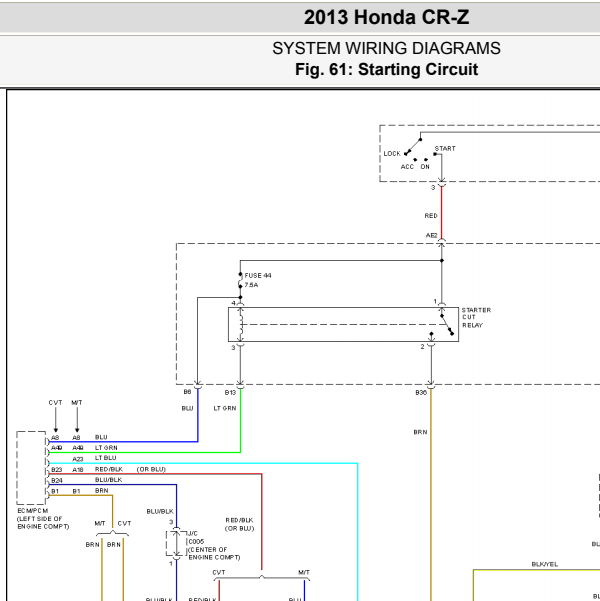This screenshot has width=600, height=601.
Task: Click the 'Fig. 61: Starting Circuit' caption
Action: pyautogui.click(x=386, y=69)
